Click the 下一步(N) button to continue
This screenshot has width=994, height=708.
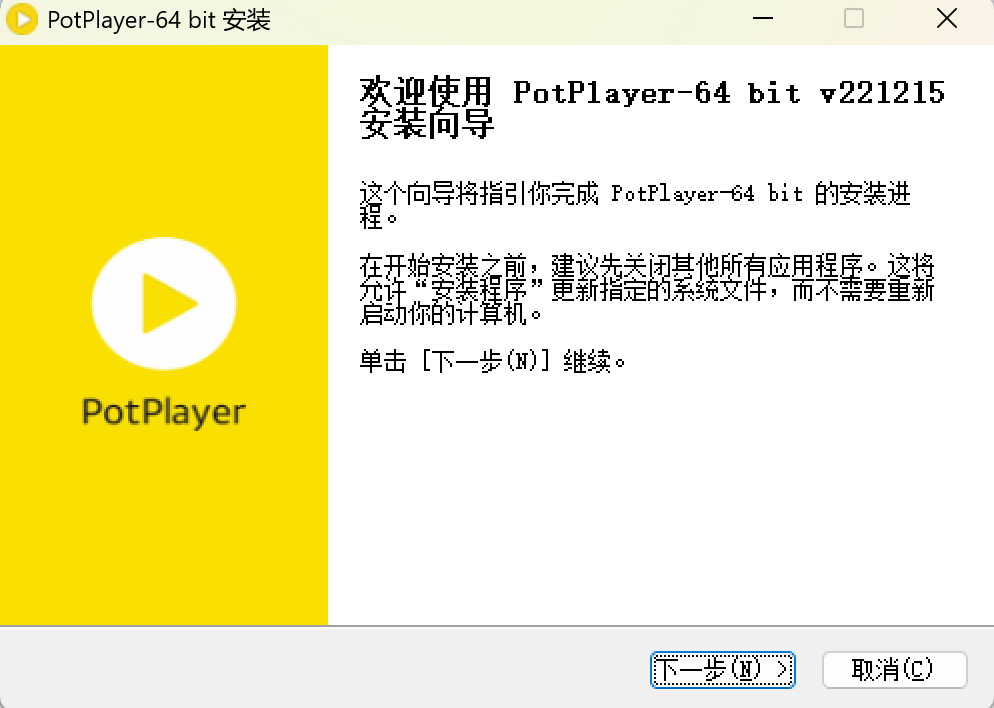point(722,670)
